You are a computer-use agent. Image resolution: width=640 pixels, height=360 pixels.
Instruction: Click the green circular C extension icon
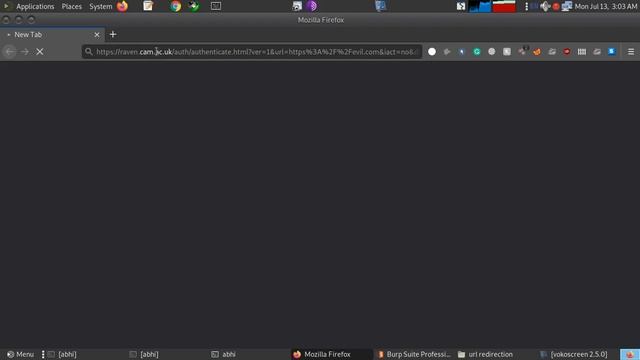477,52
